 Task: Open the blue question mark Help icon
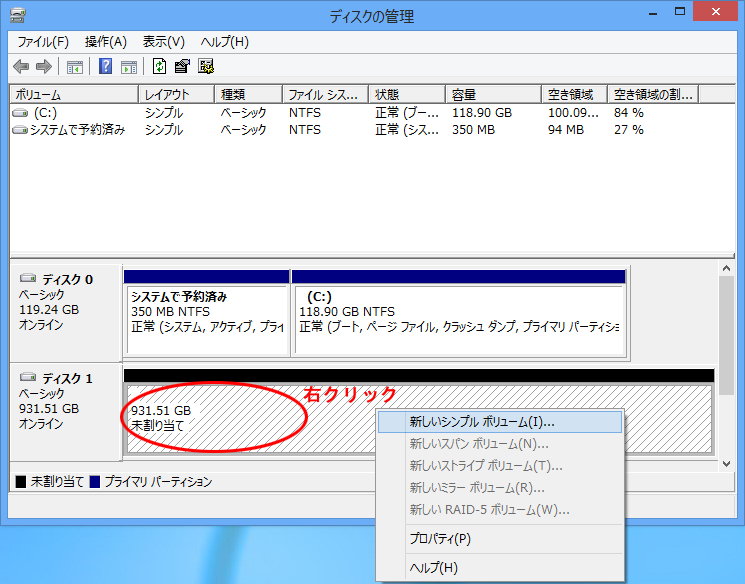click(105, 67)
